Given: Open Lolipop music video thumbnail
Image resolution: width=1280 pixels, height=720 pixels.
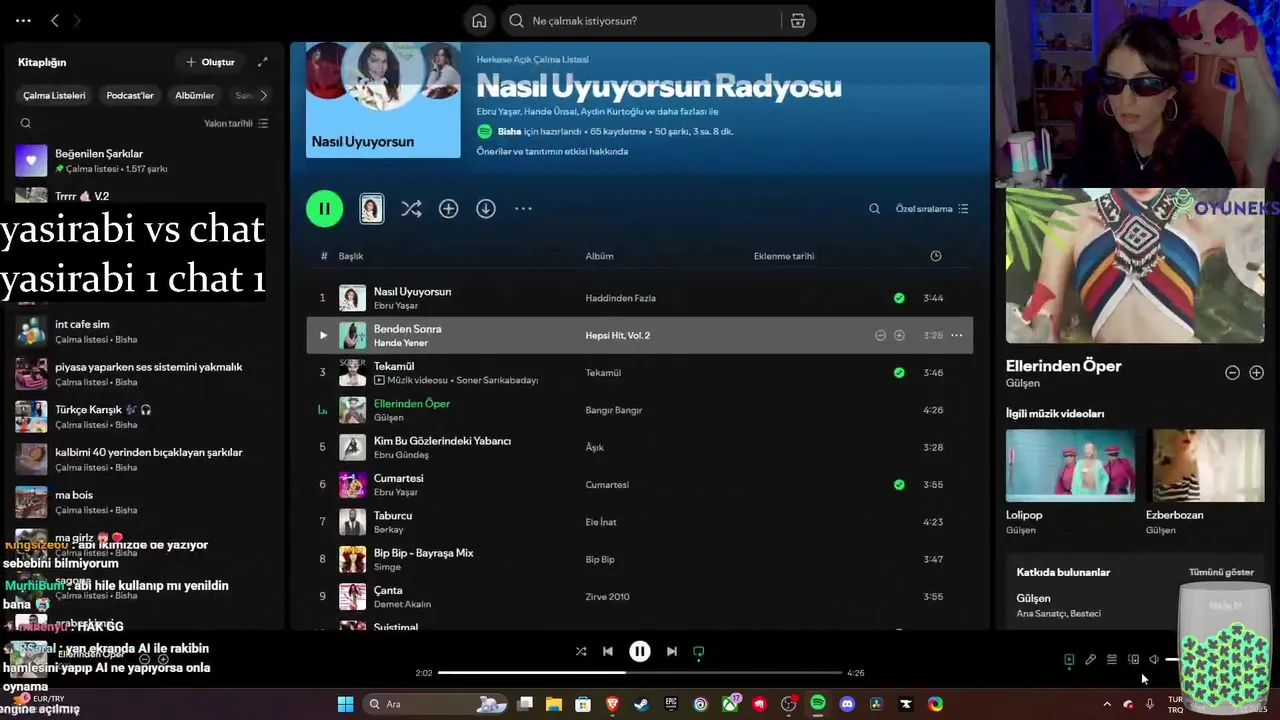Looking at the screenshot, I should coord(1070,466).
